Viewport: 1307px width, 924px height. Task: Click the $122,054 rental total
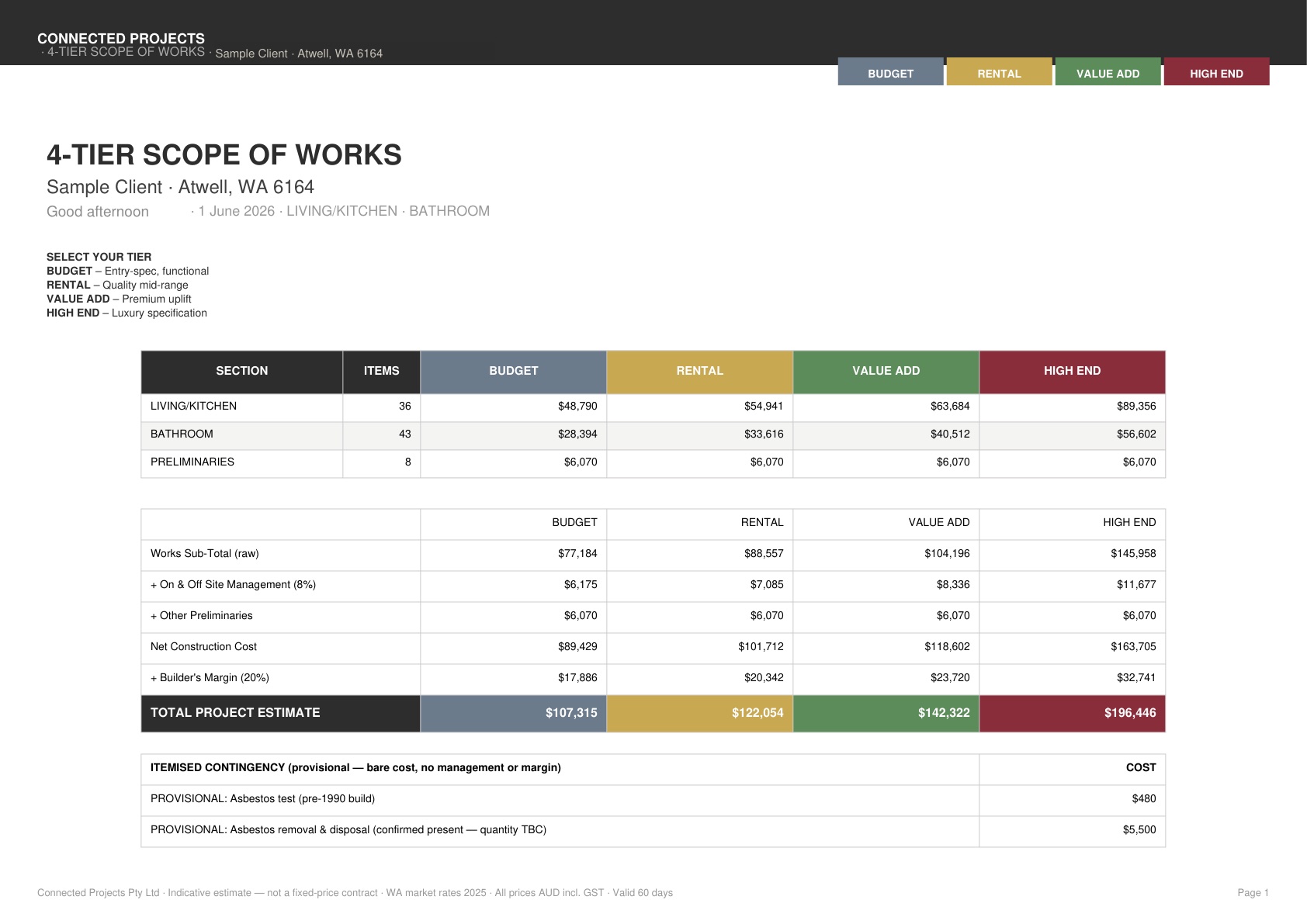(758, 712)
